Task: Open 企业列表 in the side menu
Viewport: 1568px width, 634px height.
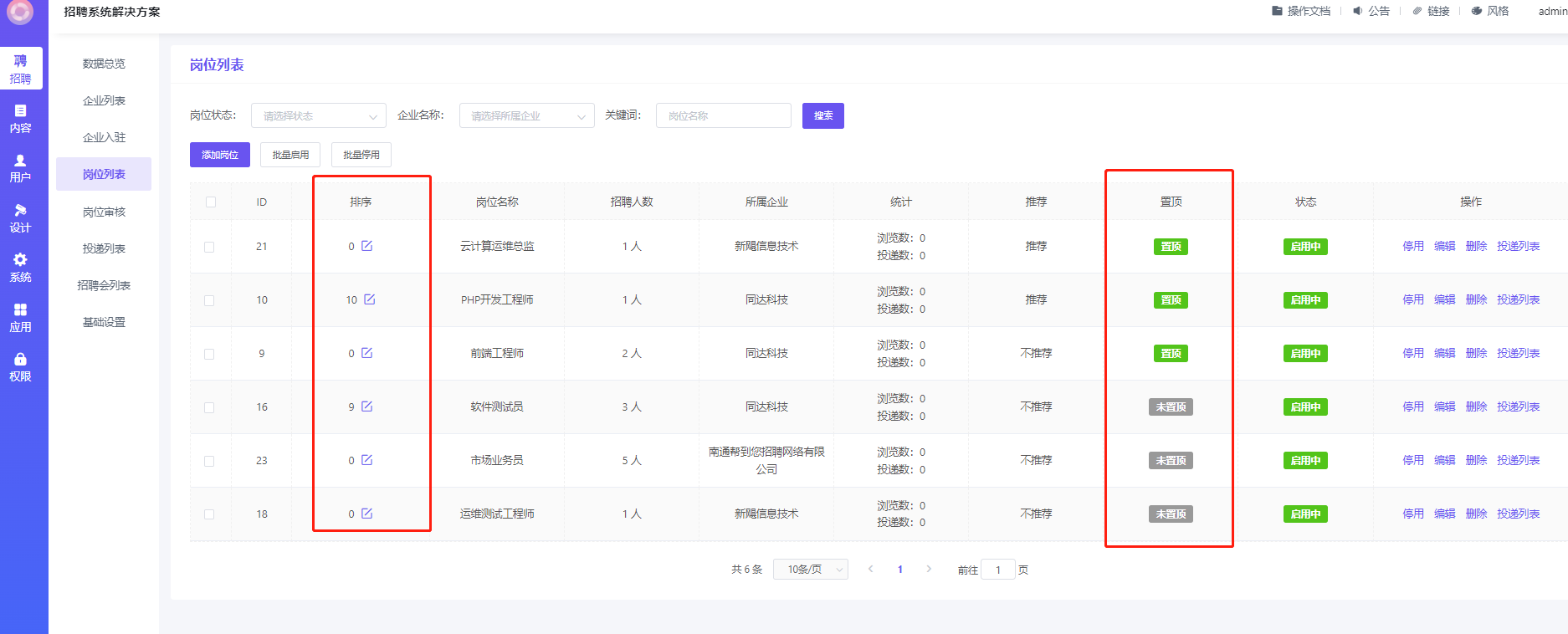Action: 104,100
